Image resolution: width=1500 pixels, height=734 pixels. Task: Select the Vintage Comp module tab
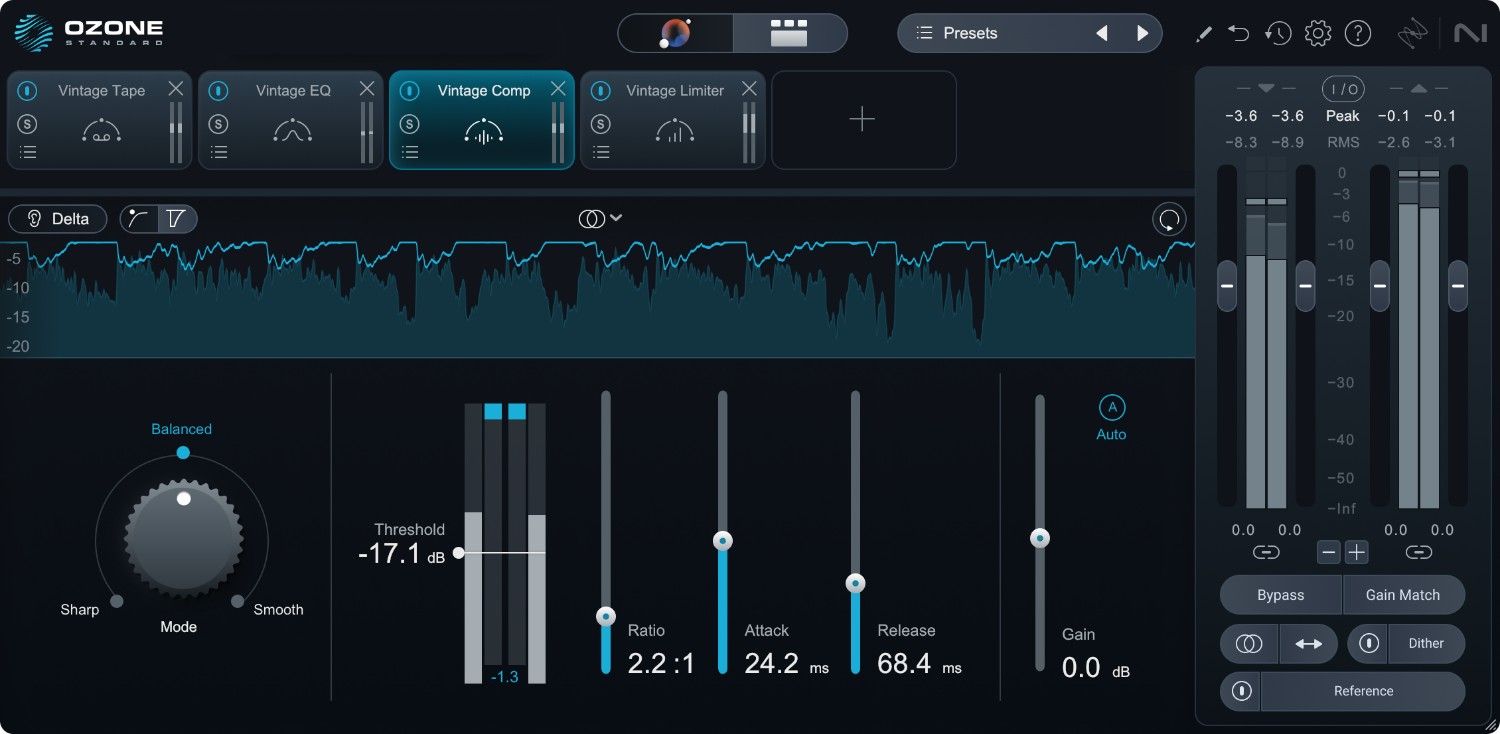click(x=484, y=91)
